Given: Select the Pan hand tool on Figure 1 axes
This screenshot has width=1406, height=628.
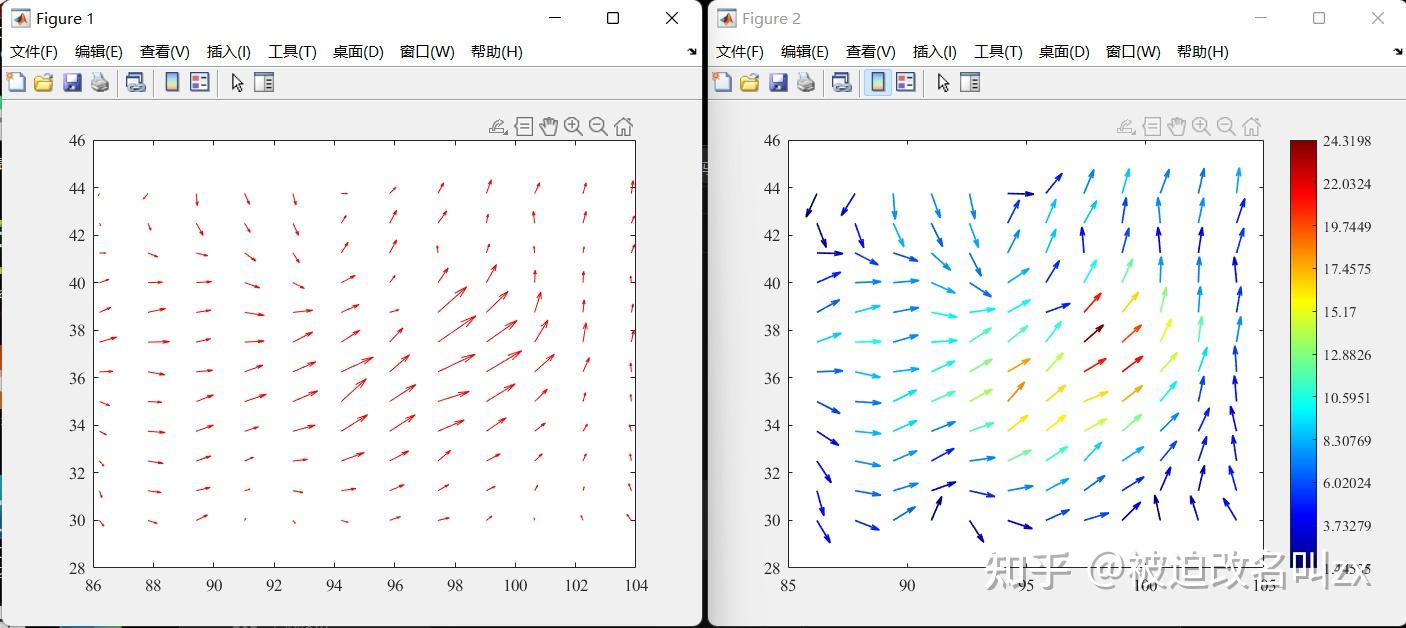Looking at the screenshot, I should click(x=548, y=126).
